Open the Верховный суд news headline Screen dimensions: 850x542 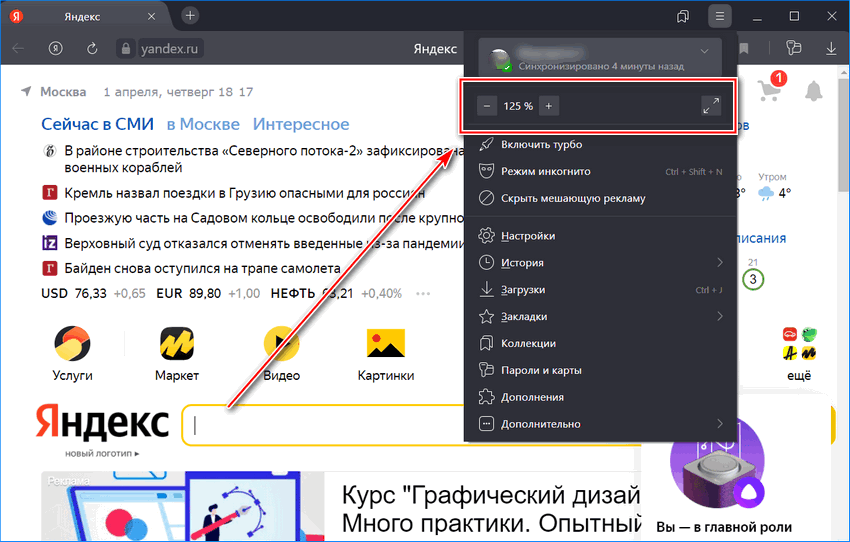pos(264,243)
